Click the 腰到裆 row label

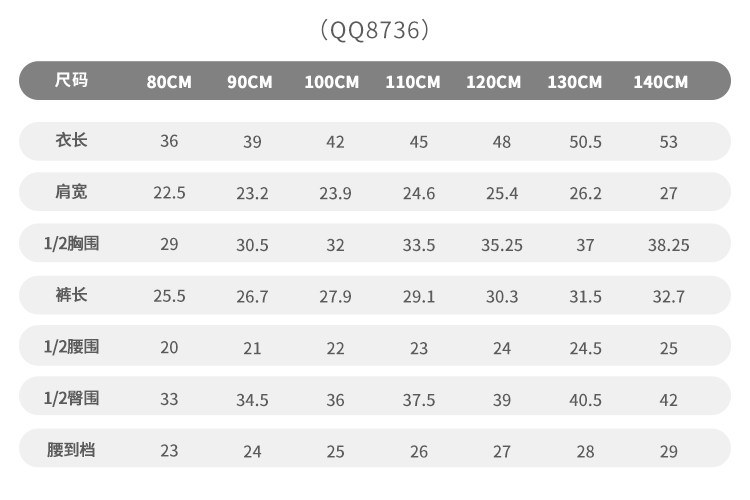pos(71,450)
